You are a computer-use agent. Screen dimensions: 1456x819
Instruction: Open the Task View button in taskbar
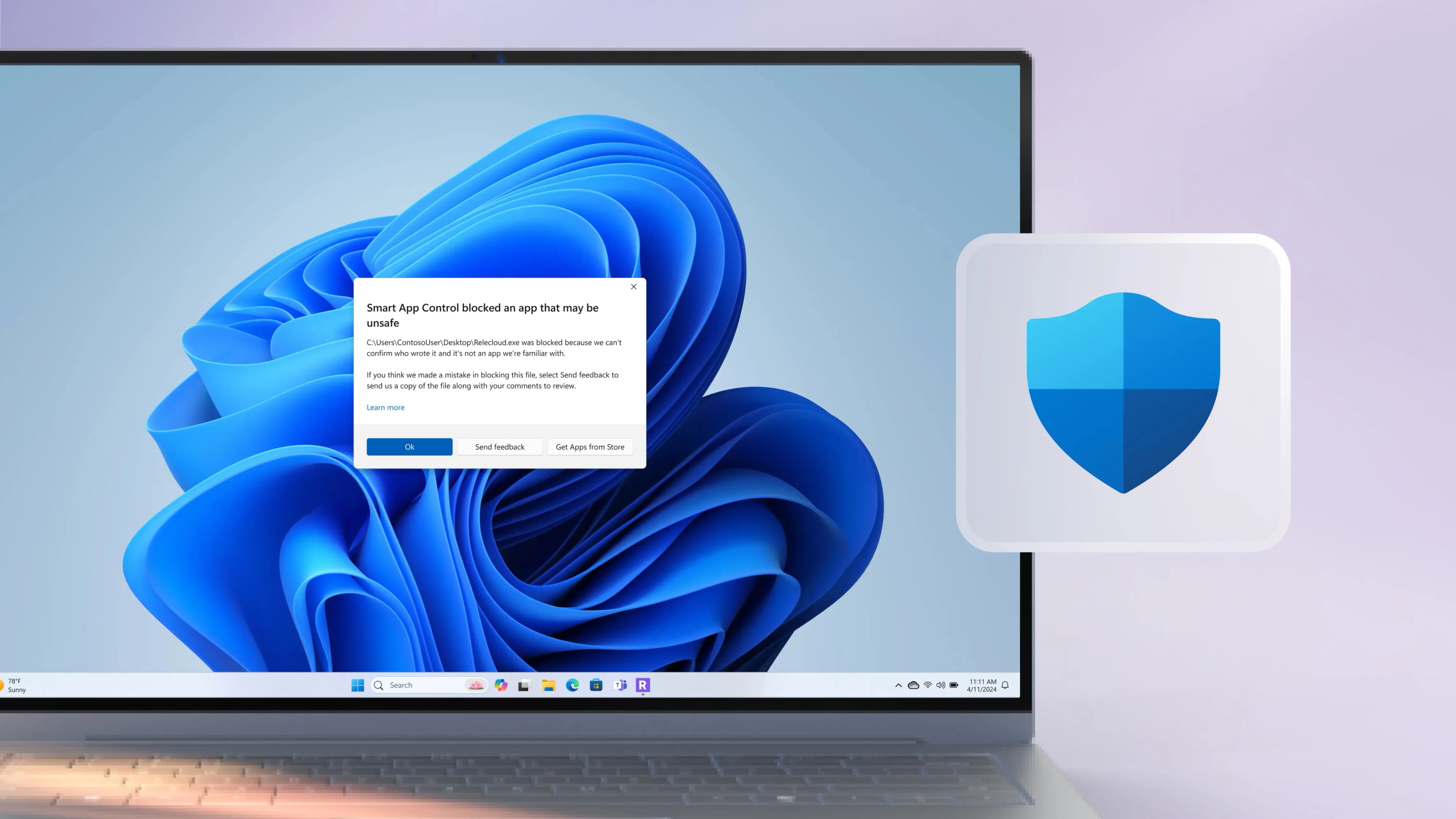tap(524, 685)
